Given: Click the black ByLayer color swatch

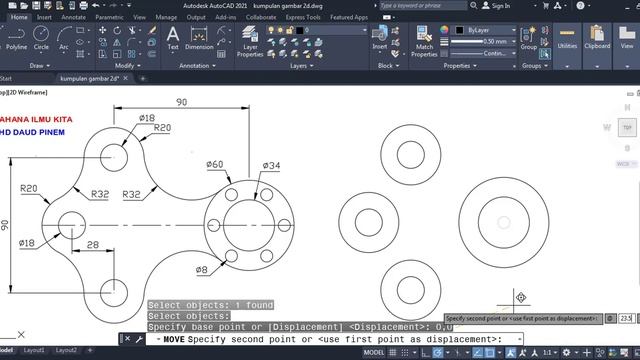Looking at the screenshot, I should [459, 30].
